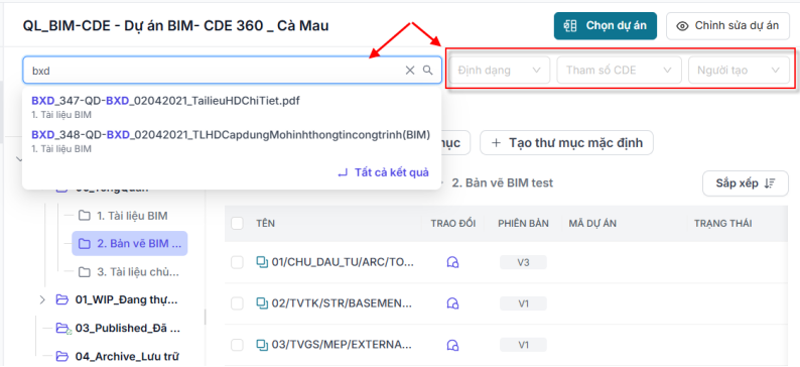This screenshot has width=800, height=367.
Task: Click the magnifier search icon
Action: (x=428, y=70)
